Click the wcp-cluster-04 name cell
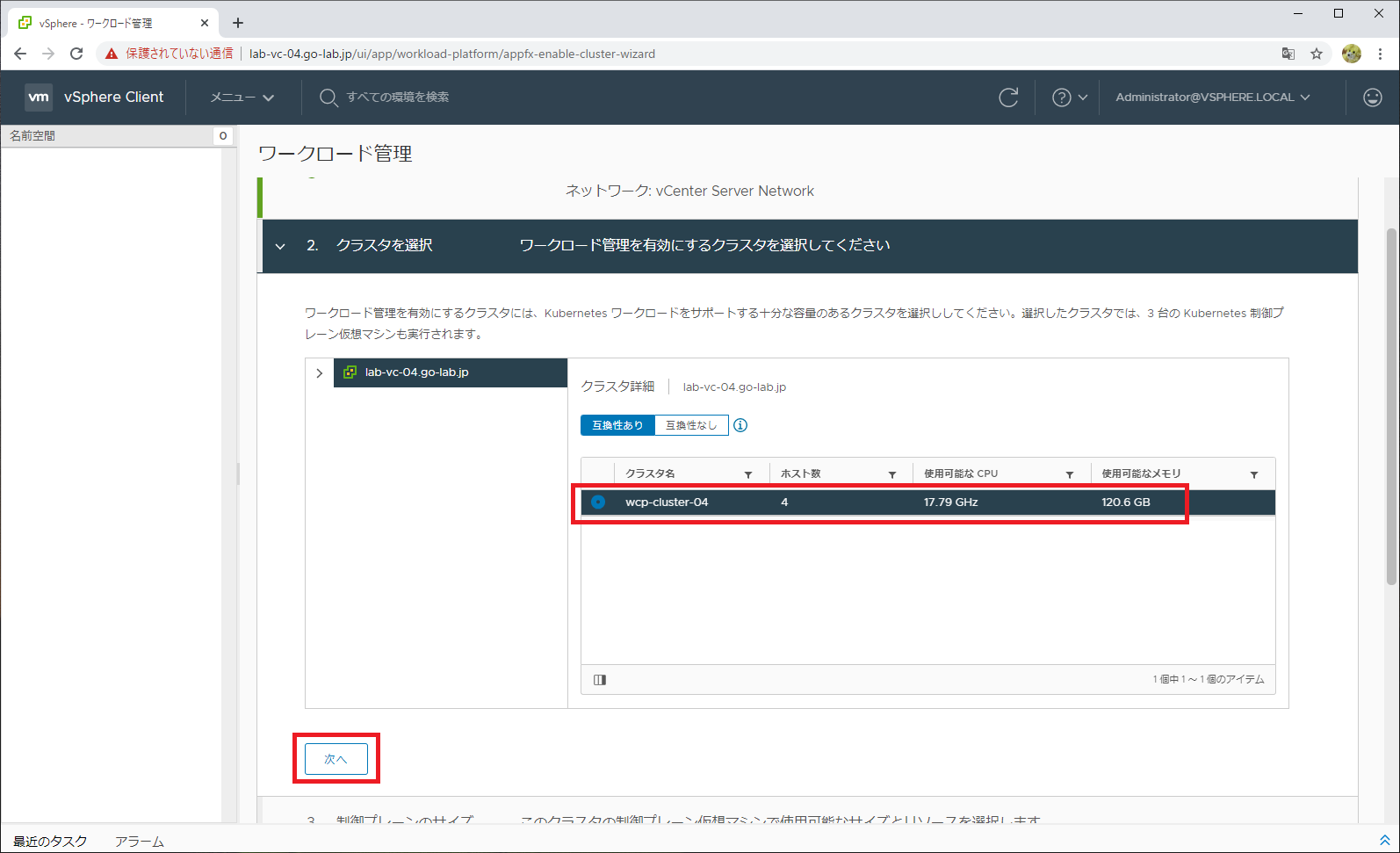 coord(667,502)
